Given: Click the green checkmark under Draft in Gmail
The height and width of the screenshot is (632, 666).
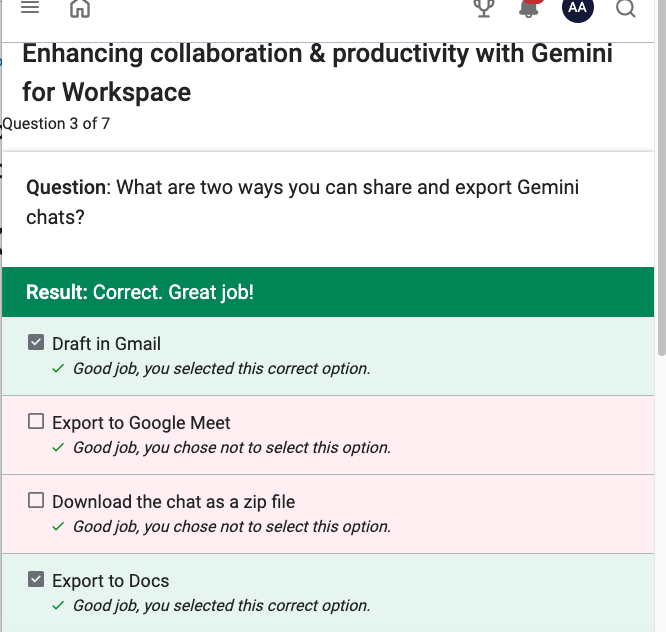Looking at the screenshot, I should (58, 368).
